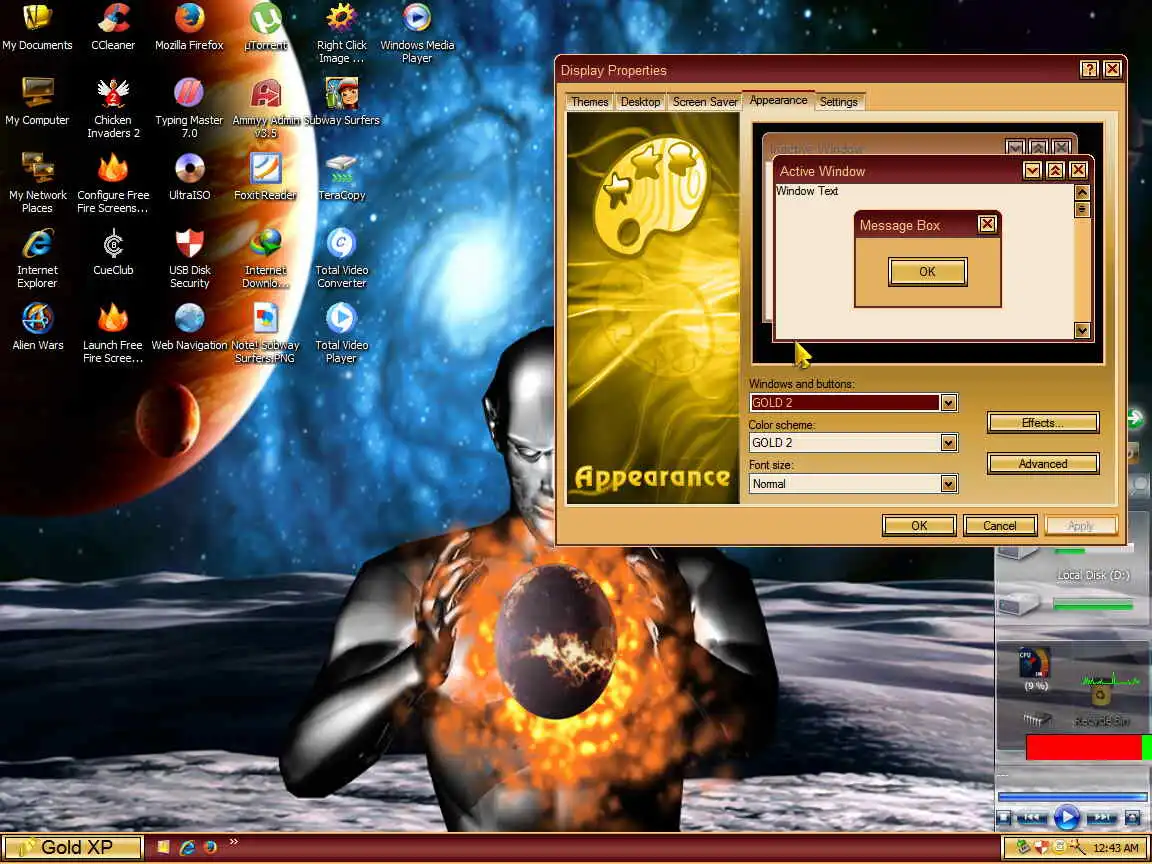Launch Total Video Player desktop icon
Viewport: 1152px width, 864px height.
coord(342,333)
